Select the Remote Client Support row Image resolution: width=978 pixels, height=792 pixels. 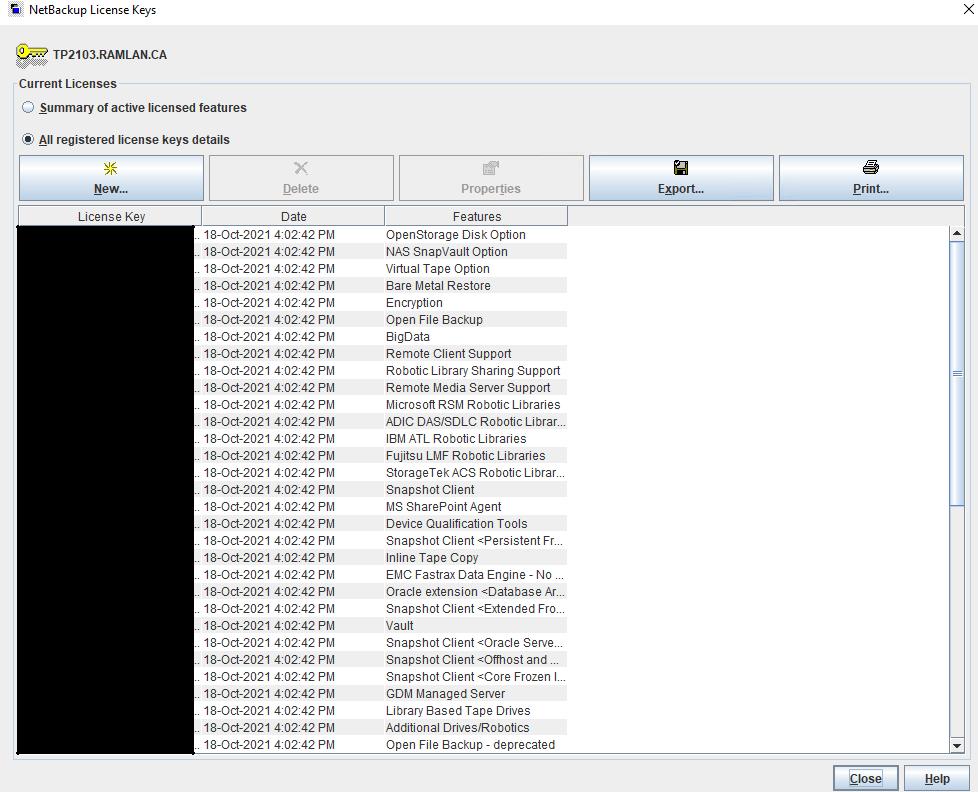click(x=293, y=354)
